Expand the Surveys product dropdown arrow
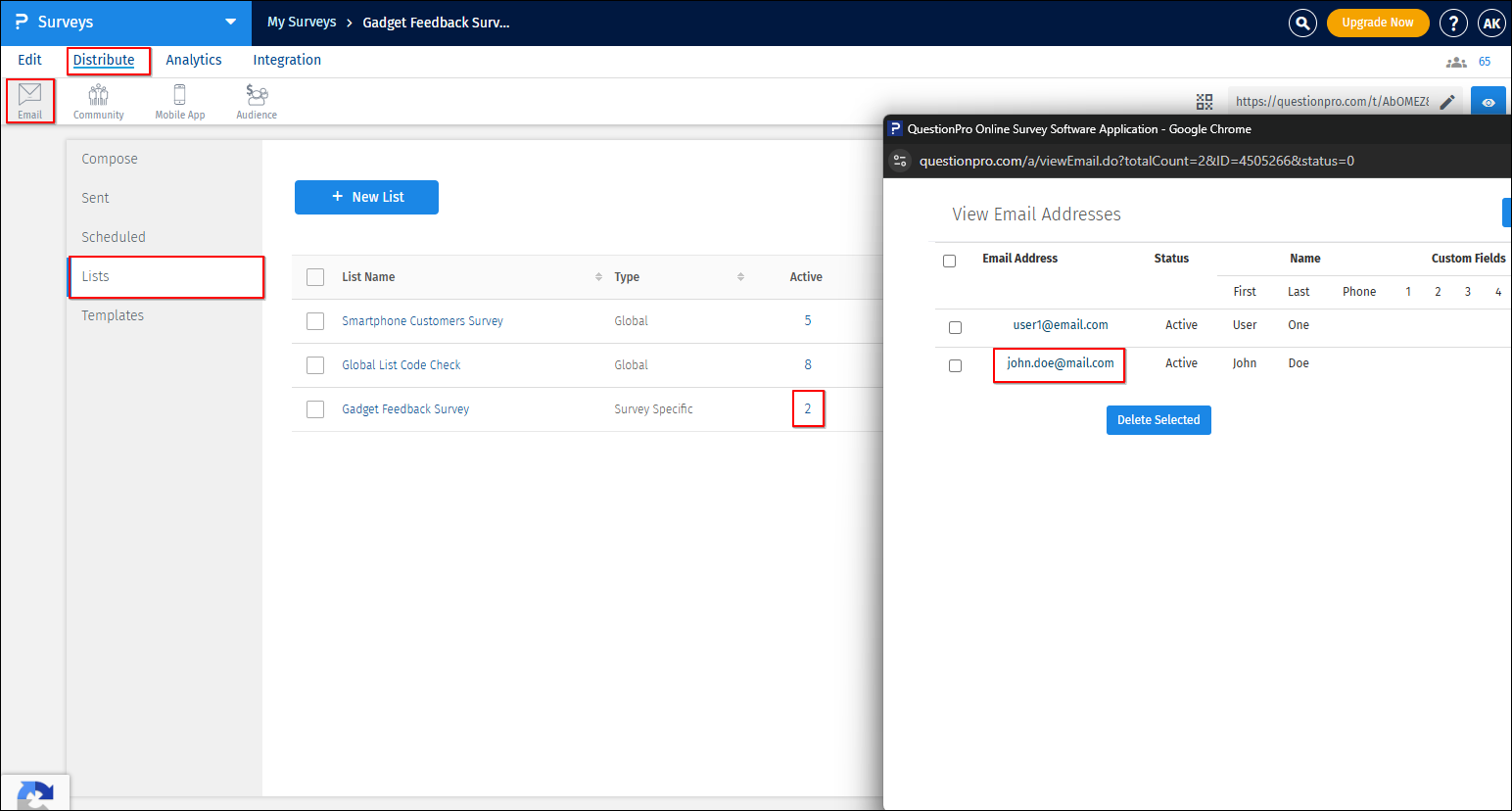 click(x=231, y=22)
